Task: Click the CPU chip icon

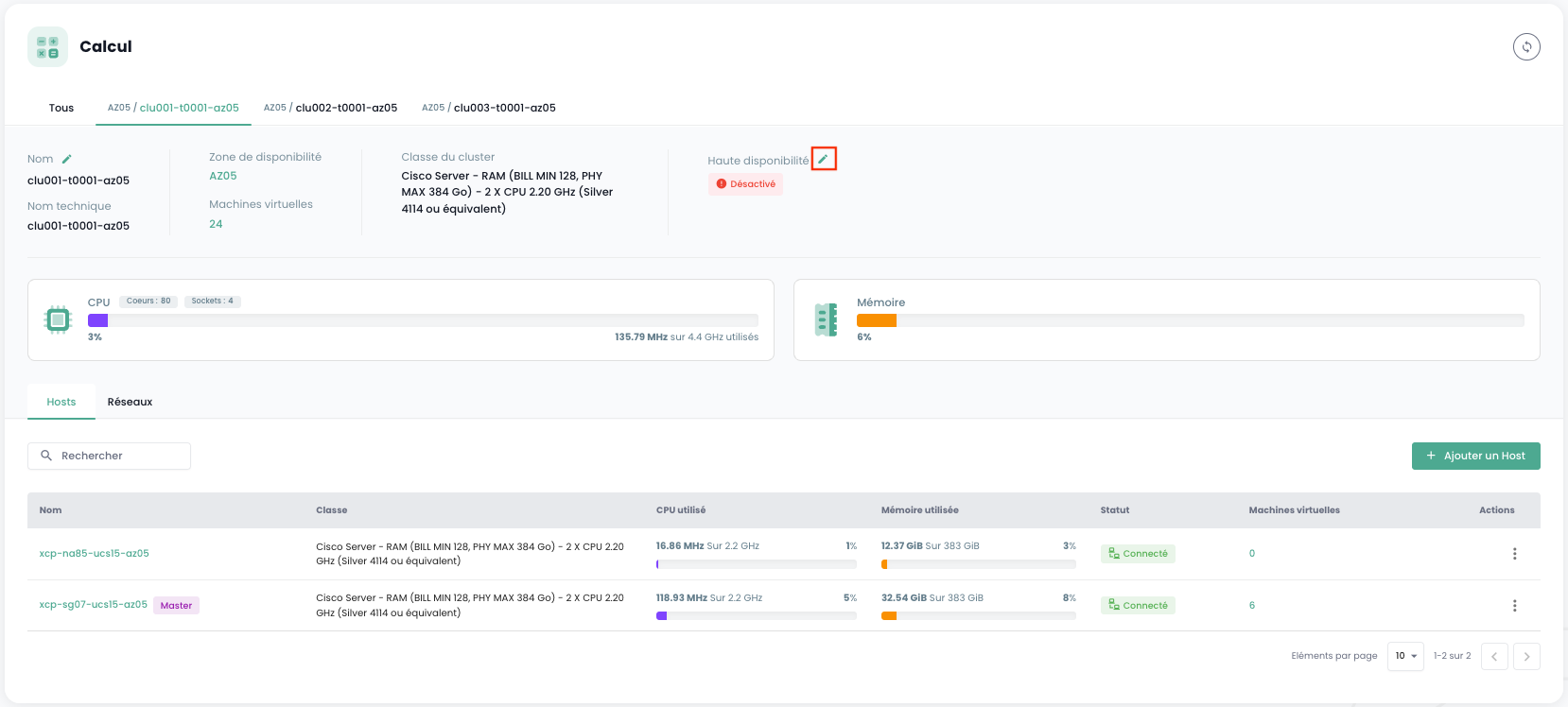Action: click(x=59, y=320)
